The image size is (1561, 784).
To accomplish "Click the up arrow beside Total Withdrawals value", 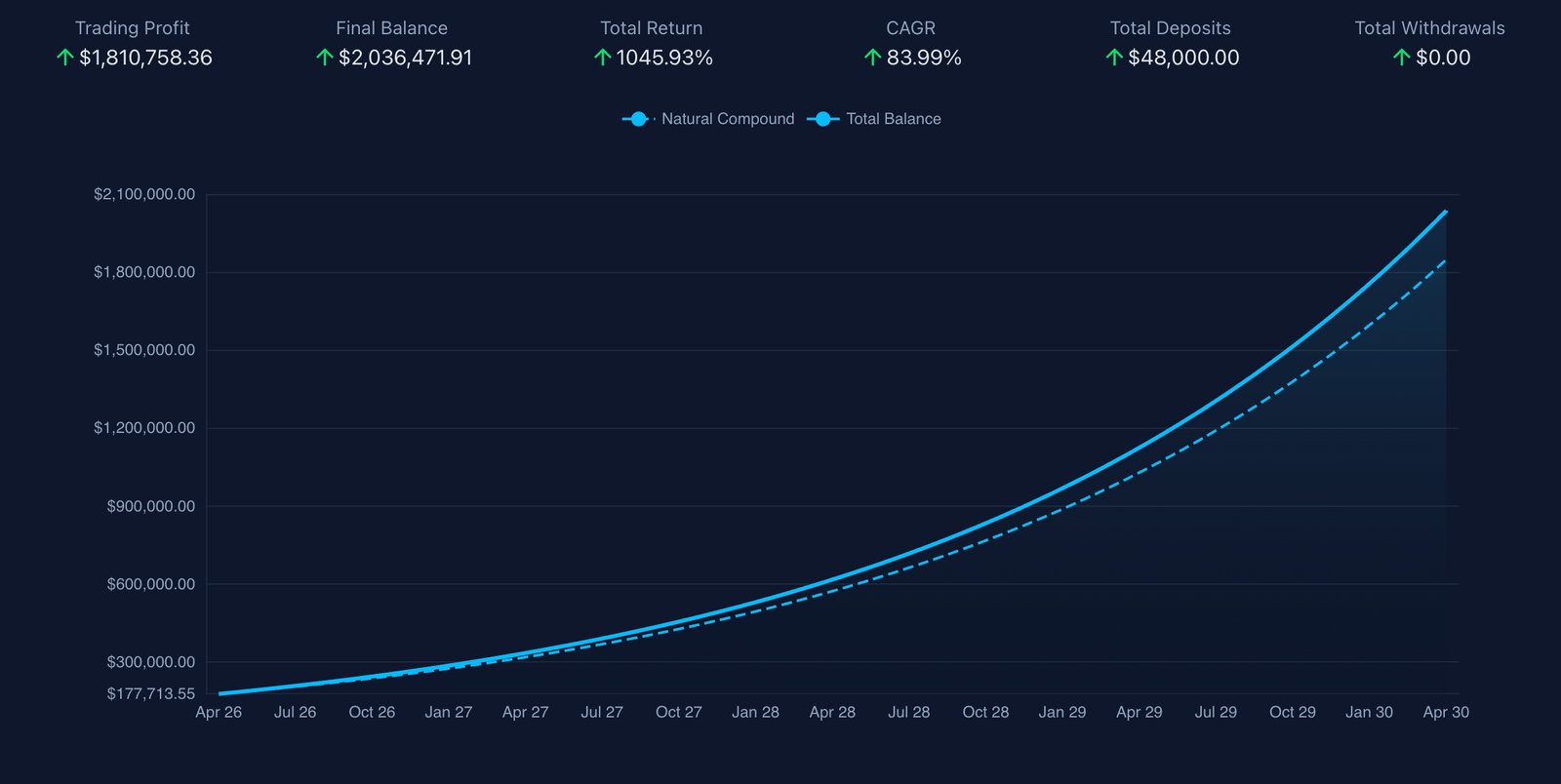I will click(x=1402, y=58).
